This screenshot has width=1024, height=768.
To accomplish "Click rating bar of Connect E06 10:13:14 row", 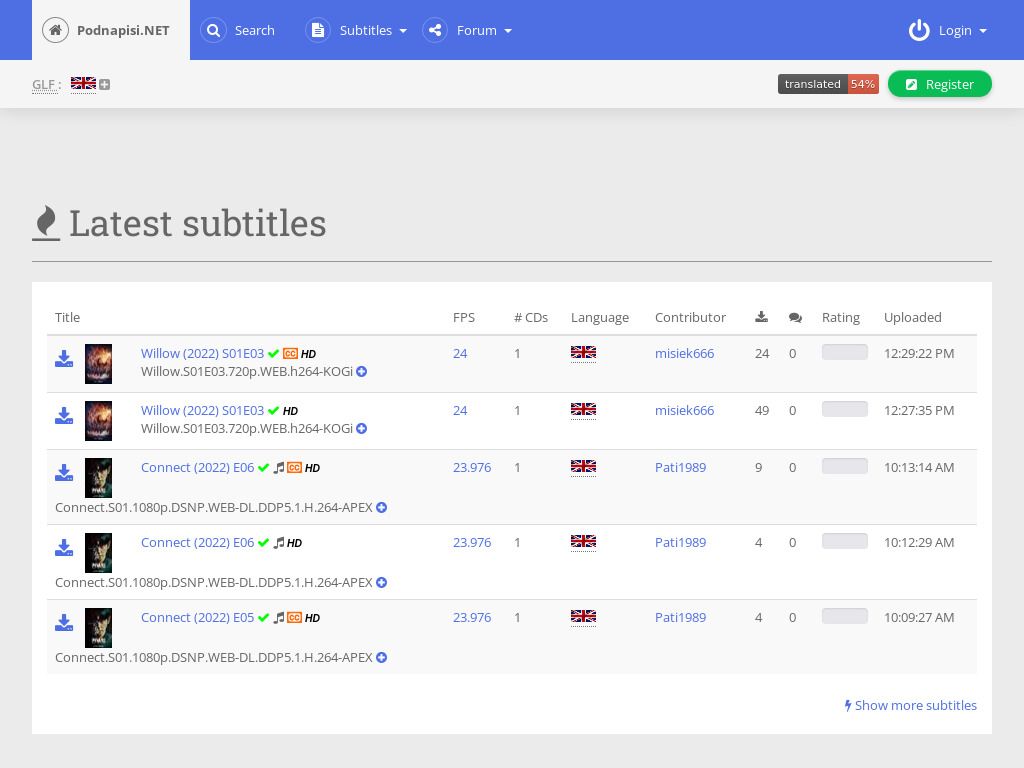I will (x=844, y=466).
